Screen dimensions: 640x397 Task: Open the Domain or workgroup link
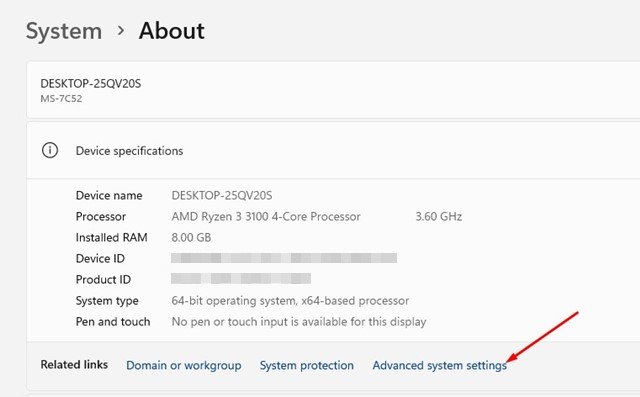(184, 365)
